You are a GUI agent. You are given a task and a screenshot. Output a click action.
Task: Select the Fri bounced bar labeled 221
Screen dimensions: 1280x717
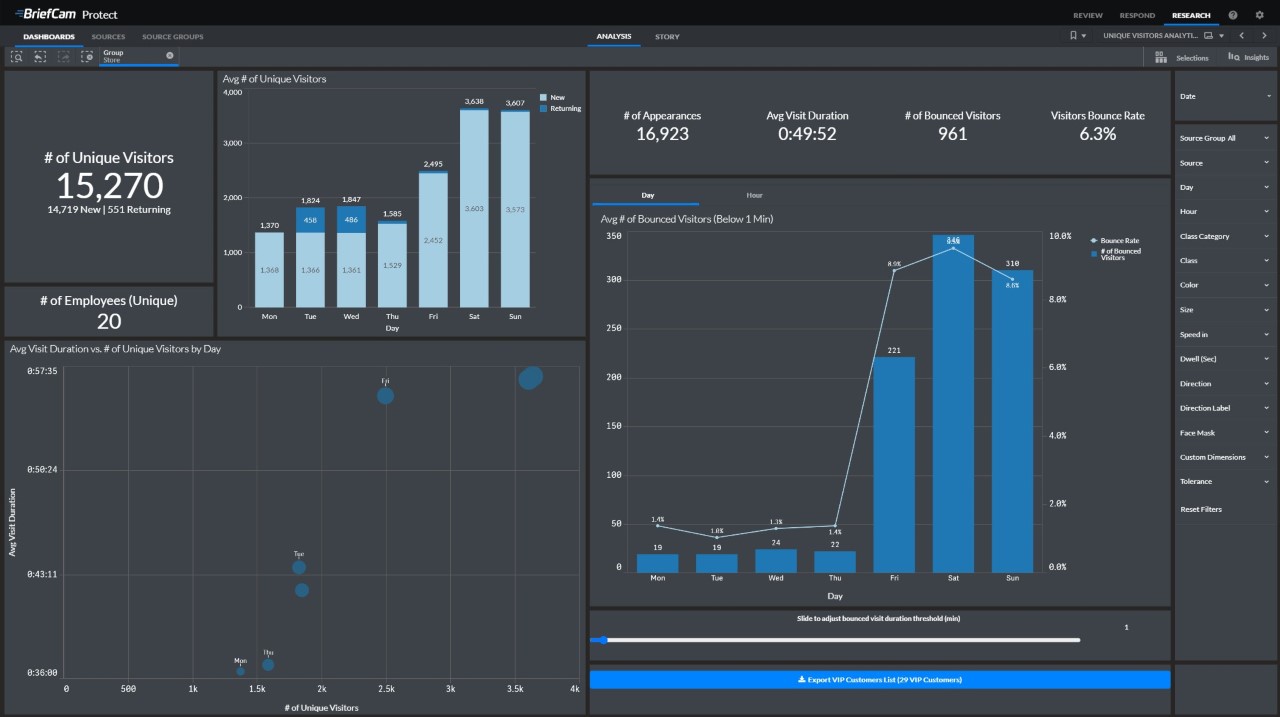tap(894, 465)
